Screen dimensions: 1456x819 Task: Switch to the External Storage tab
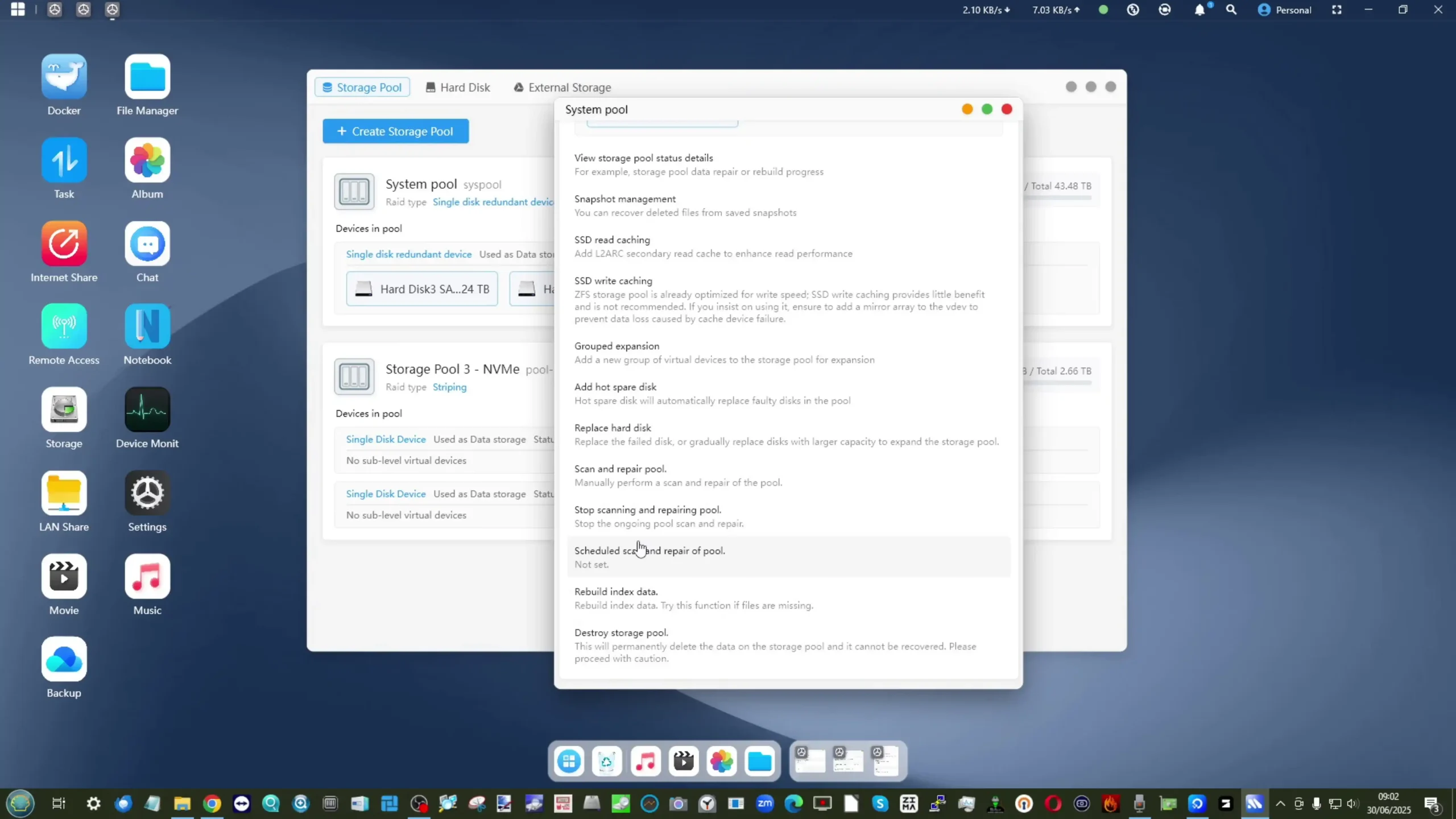coord(562,87)
